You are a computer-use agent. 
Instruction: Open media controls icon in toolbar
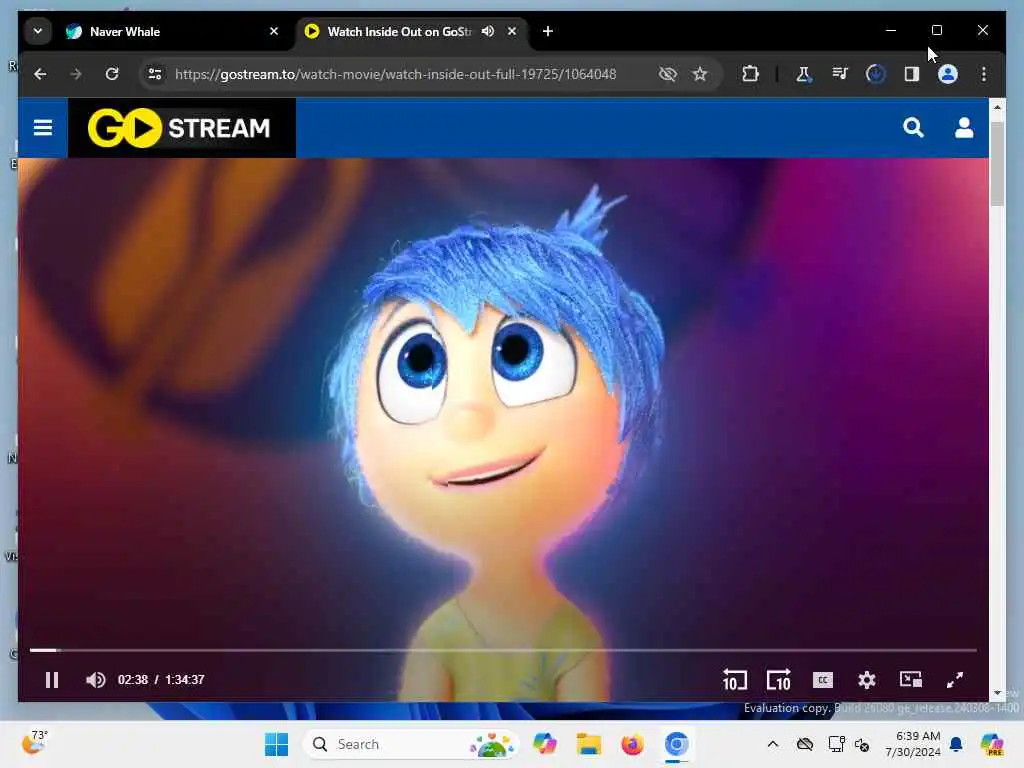pos(840,74)
